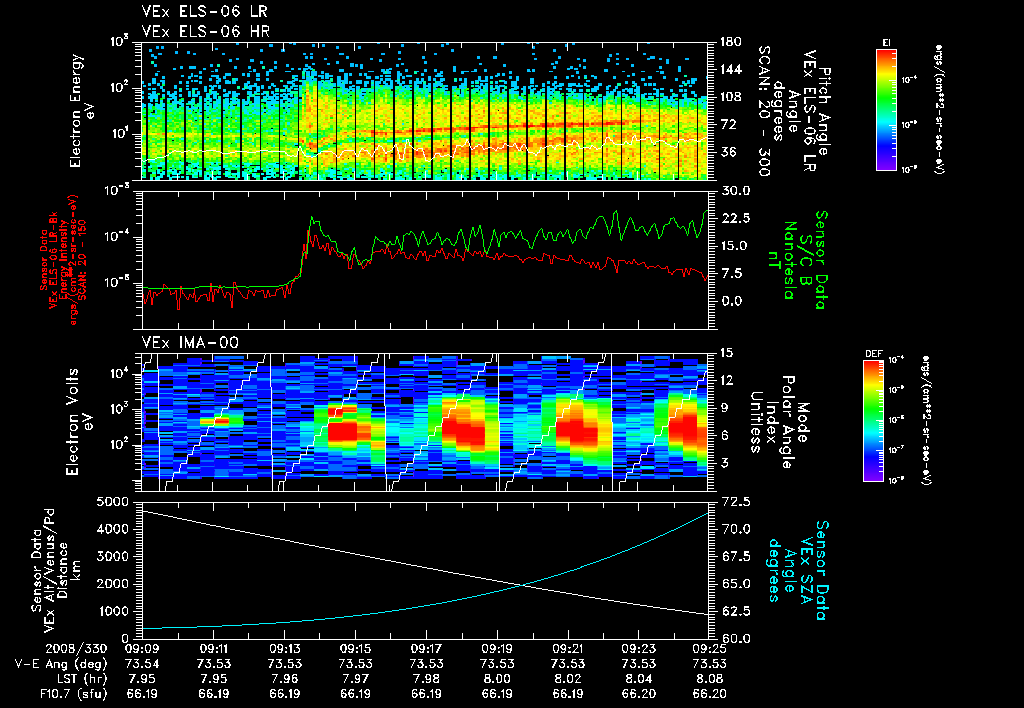Click the LST value '7.98'
This screenshot has width=1024, height=708.
[x=426, y=679]
